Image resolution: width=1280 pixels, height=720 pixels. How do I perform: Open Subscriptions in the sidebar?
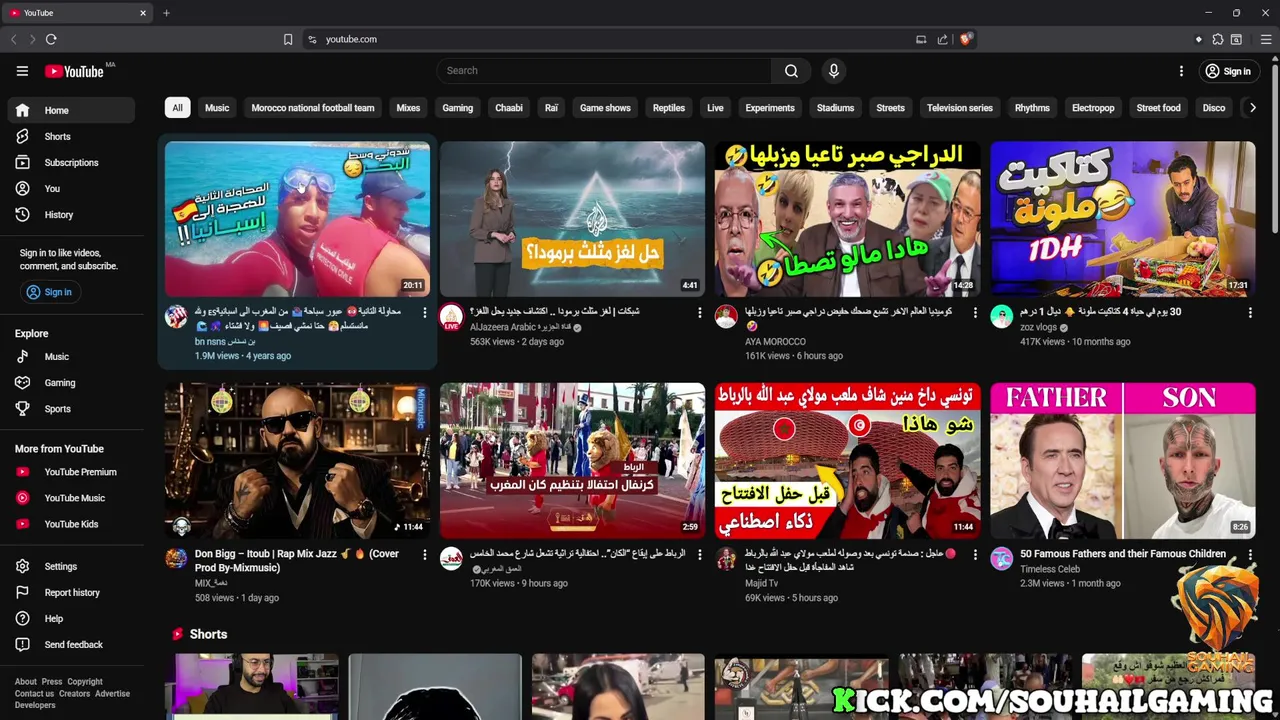[71, 162]
